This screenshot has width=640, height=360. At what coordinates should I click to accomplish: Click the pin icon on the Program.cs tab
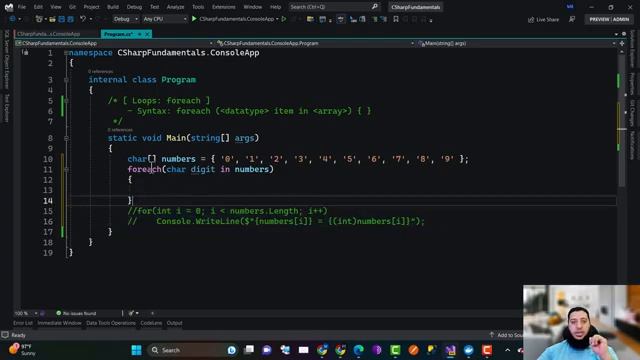point(139,34)
